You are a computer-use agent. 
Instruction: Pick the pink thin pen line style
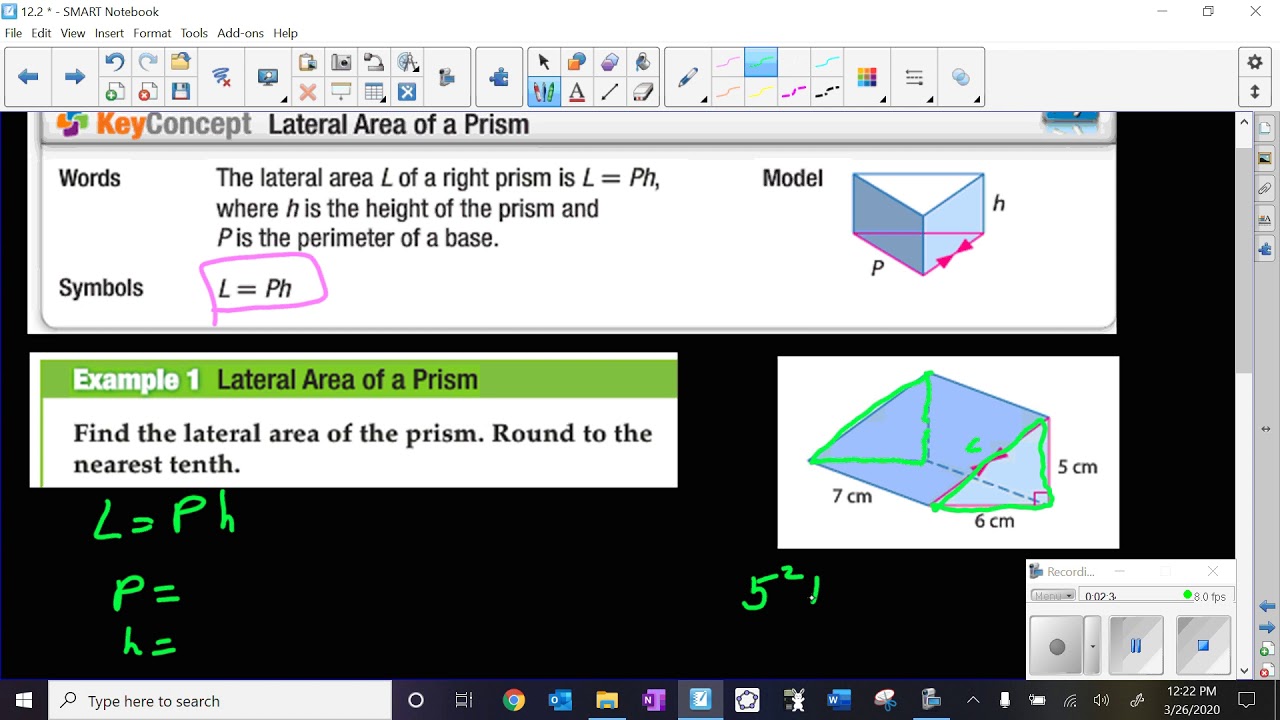[x=727, y=63]
